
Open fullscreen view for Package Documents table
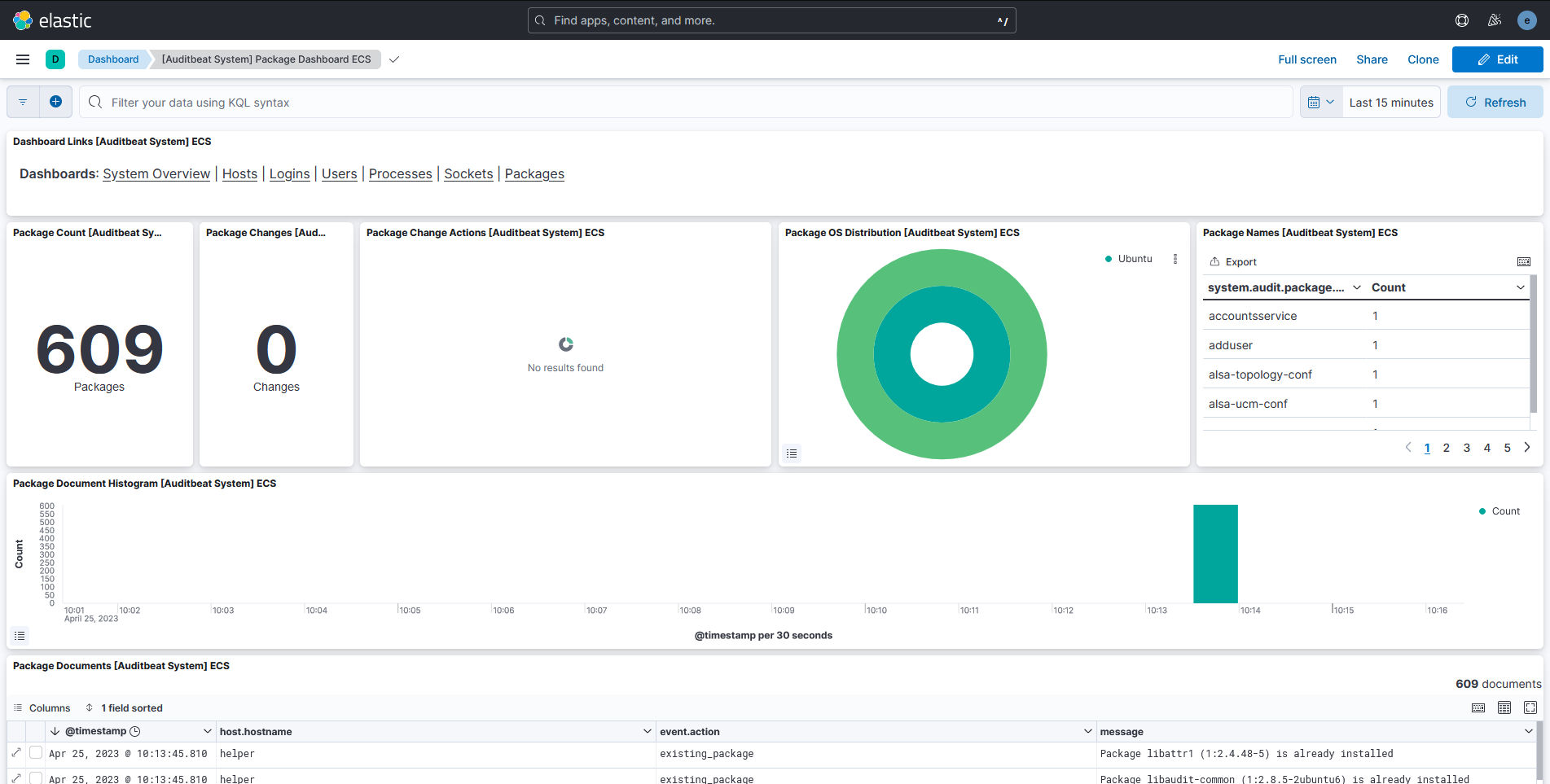(x=1530, y=707)
